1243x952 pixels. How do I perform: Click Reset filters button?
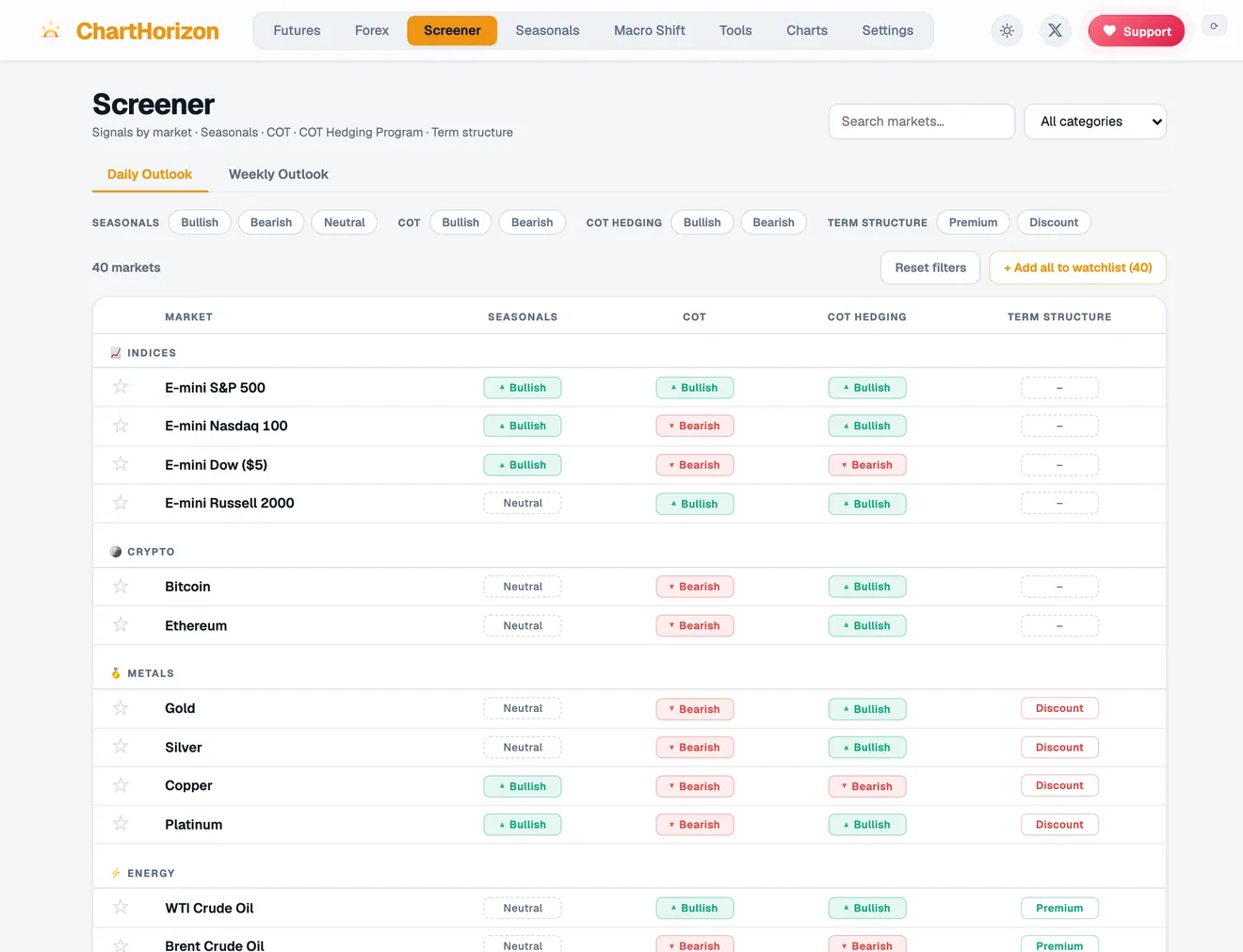coord(930,267)
